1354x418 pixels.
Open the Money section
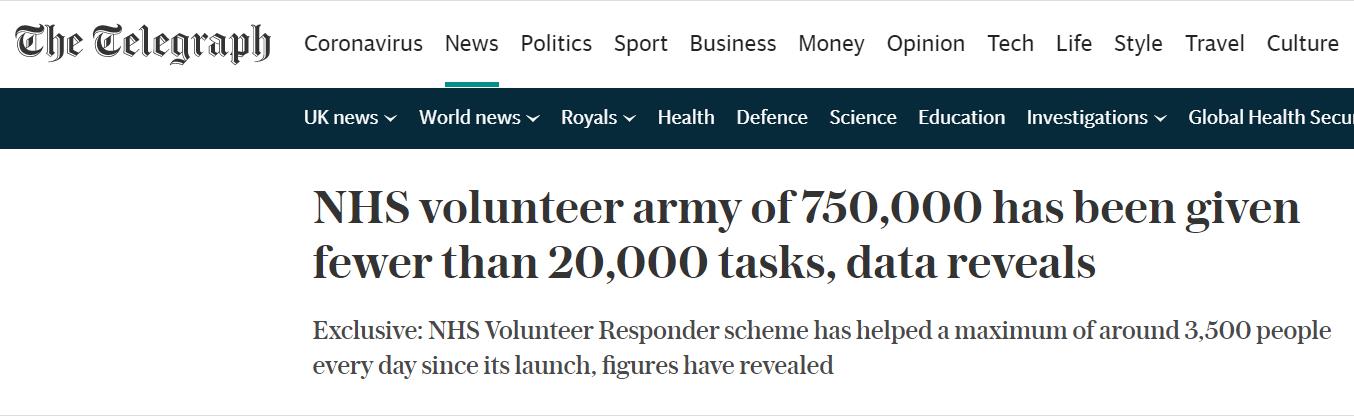point(831,44)
